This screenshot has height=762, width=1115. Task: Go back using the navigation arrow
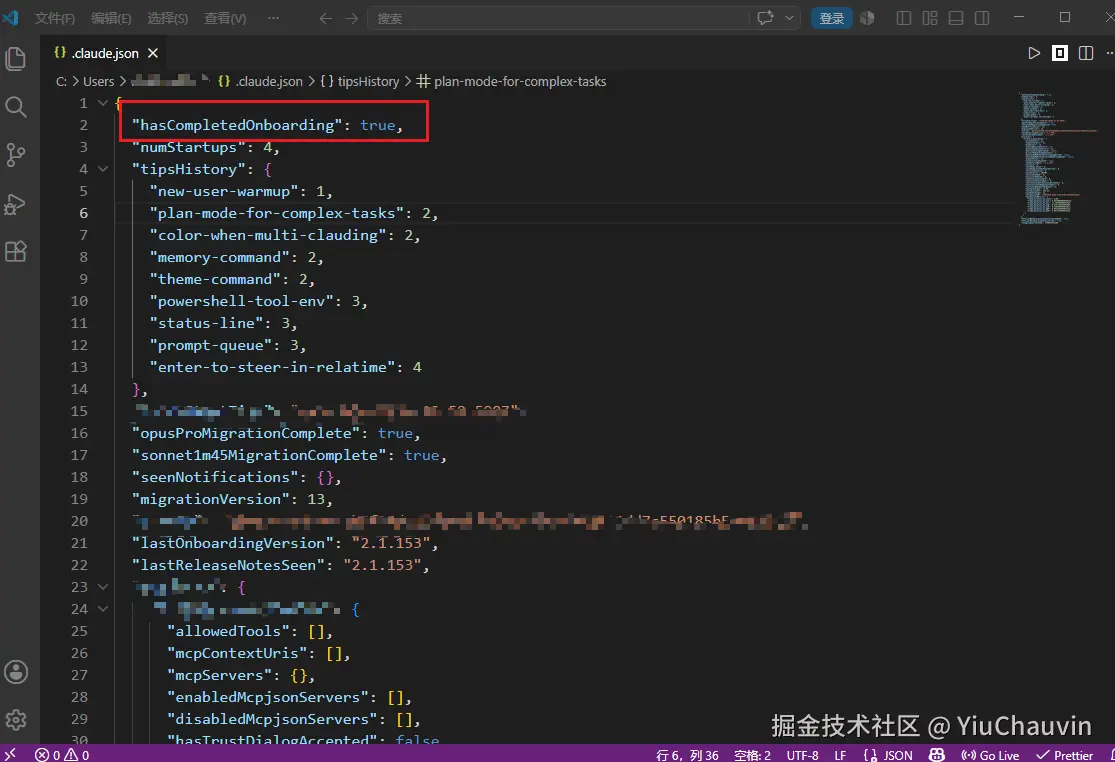(326, 18)
